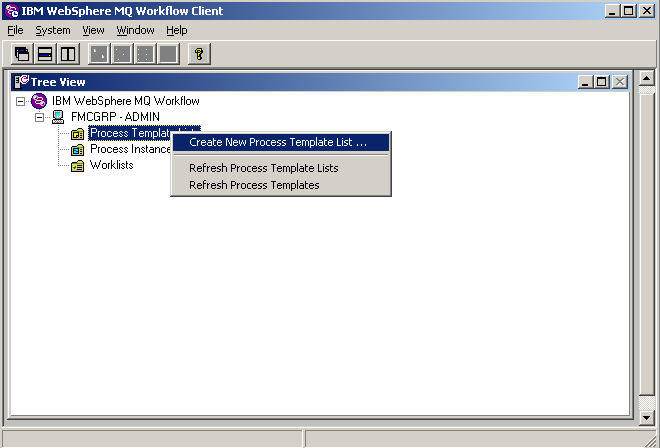Click the Worklists folder icon
The image size is (660, 448).
tap(77, 166)
